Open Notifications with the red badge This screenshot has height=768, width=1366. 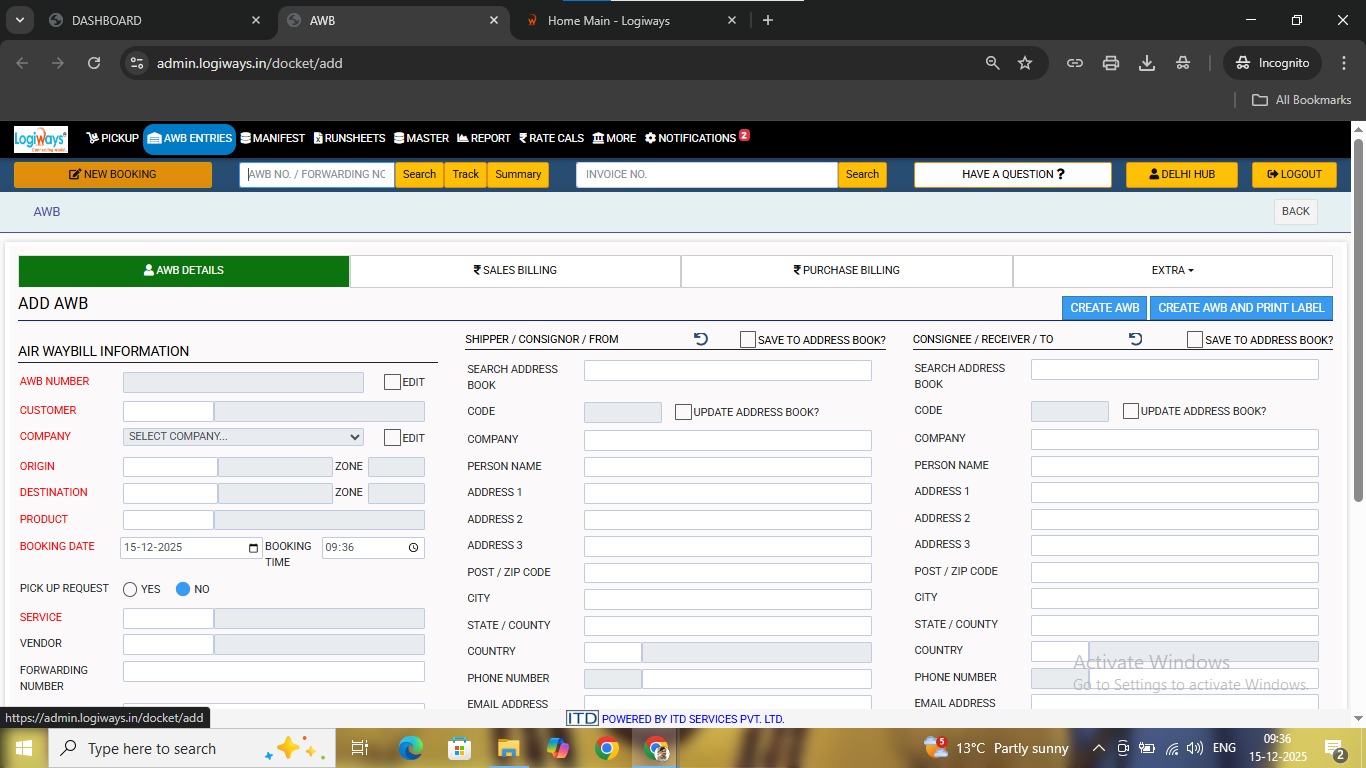[697, 138]
